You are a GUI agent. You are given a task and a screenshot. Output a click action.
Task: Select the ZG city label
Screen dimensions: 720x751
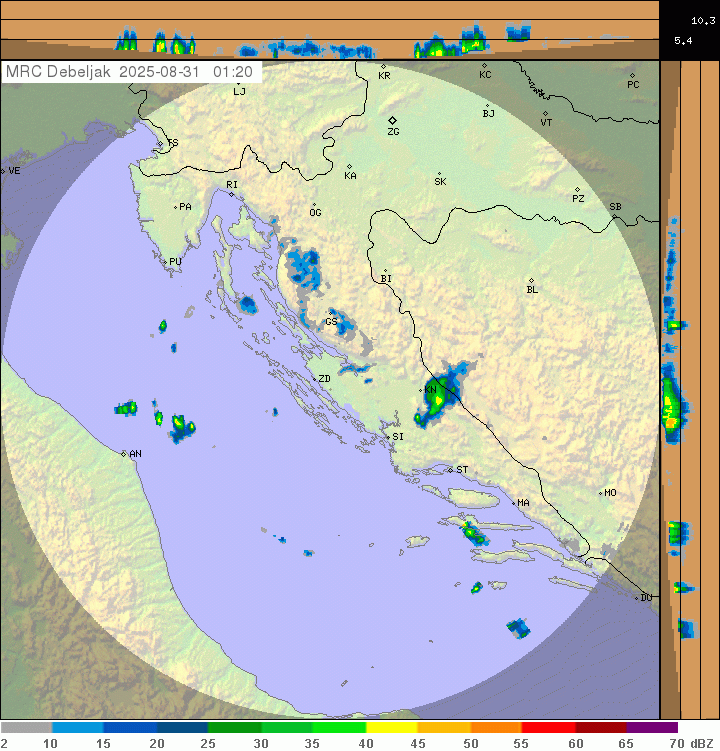(x=393, y=131)
